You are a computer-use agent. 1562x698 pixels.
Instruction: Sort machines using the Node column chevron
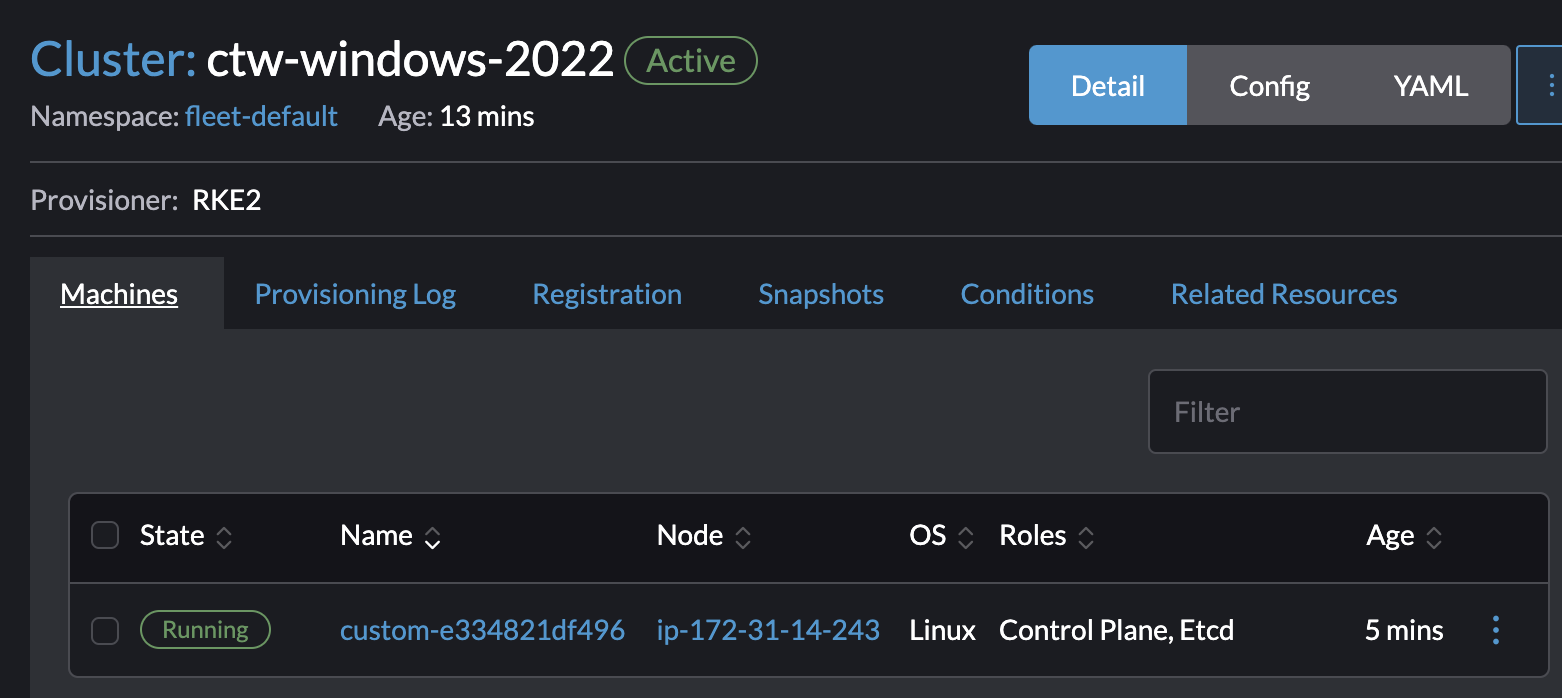743,536
